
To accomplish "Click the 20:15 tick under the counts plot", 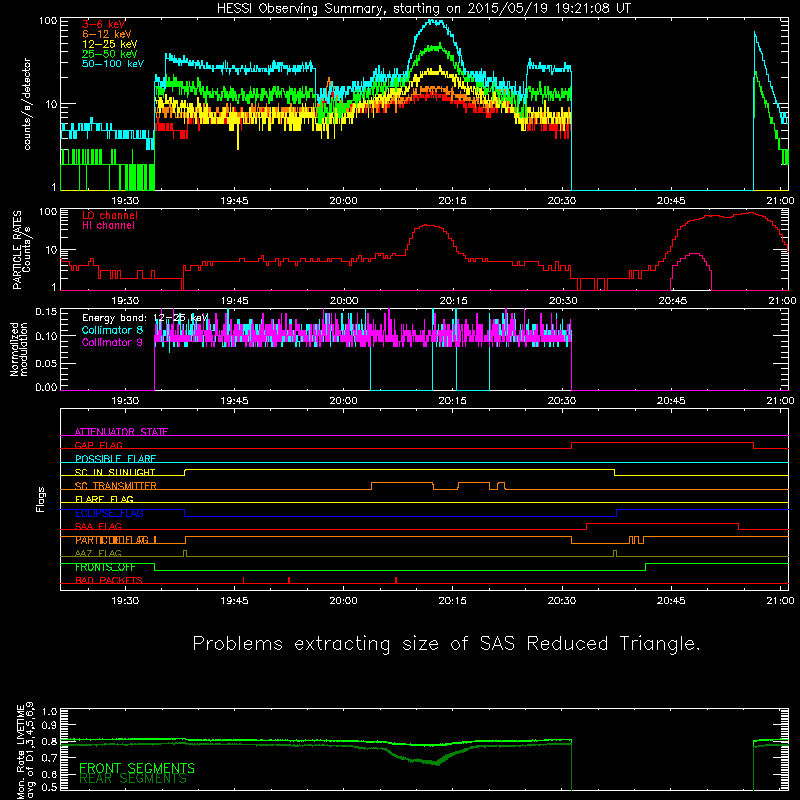I will (x=453, y=201).
